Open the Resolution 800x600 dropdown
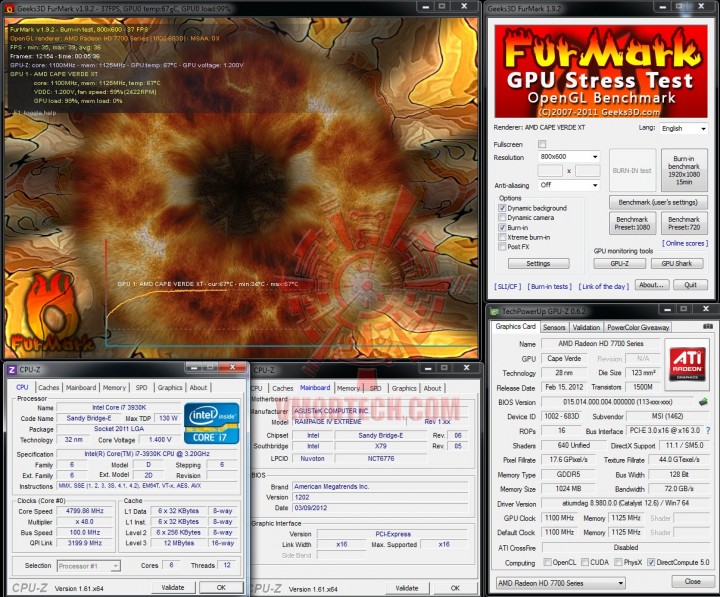 568,157
